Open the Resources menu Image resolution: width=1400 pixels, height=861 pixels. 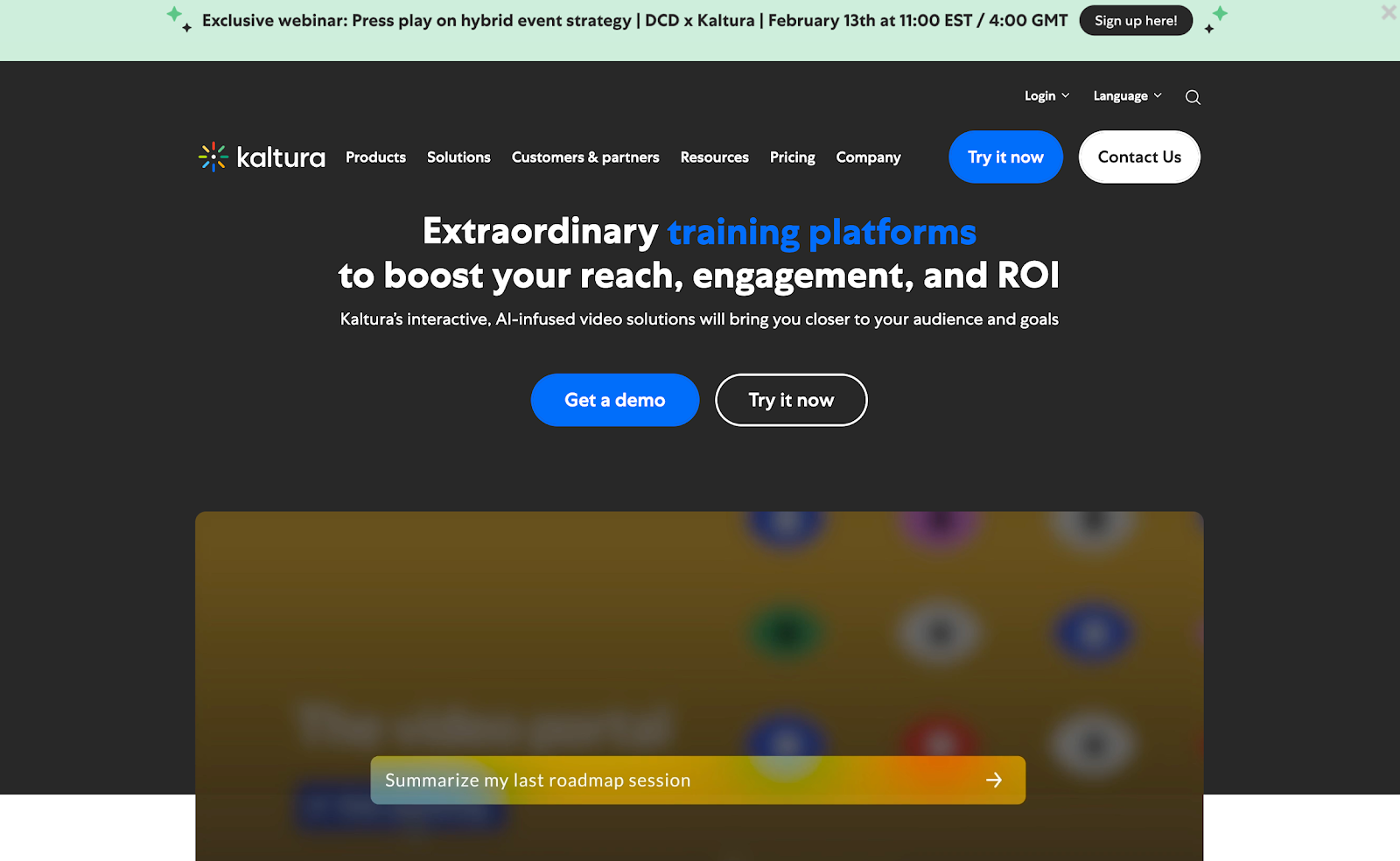(x=714, y=157)
